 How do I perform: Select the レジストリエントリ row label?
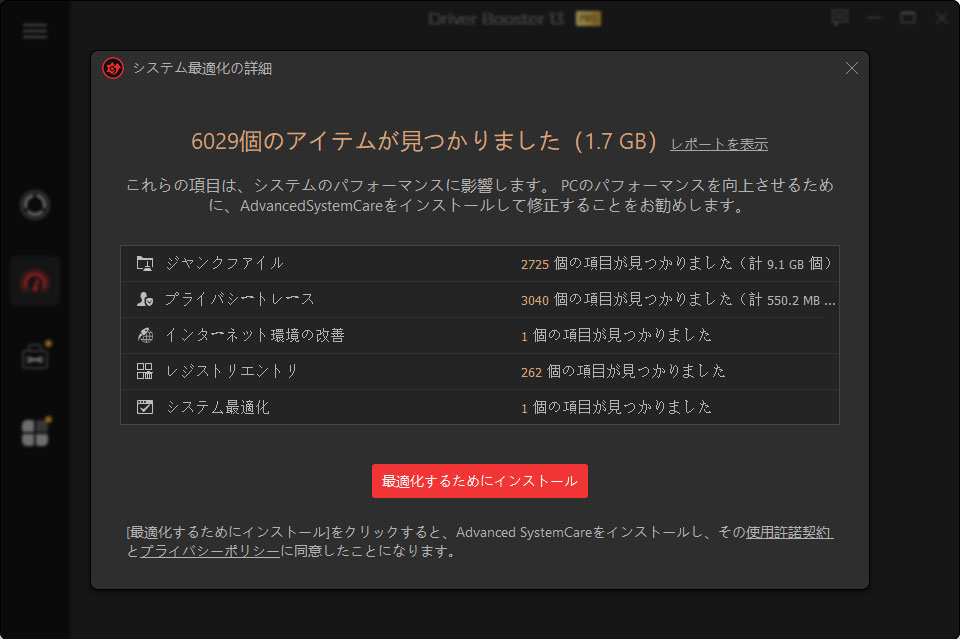point(232,372)
